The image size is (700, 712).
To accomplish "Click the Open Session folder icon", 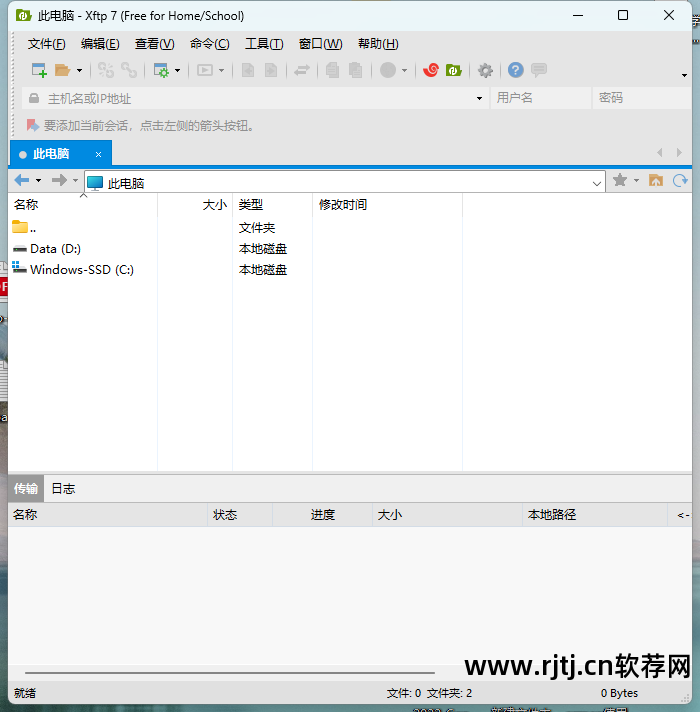I will tap(62, 70).
